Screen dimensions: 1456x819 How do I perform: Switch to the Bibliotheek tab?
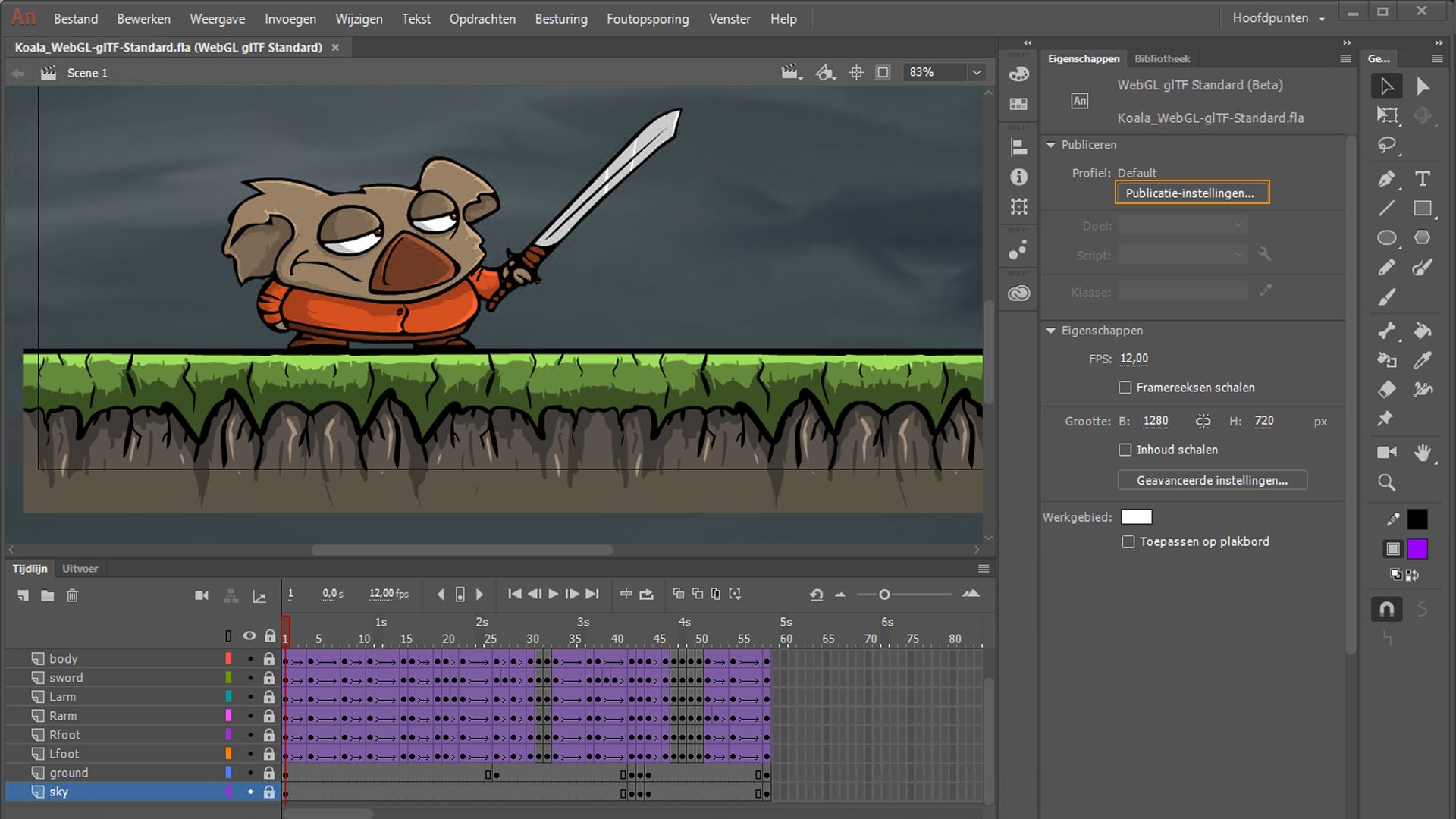1162,58
